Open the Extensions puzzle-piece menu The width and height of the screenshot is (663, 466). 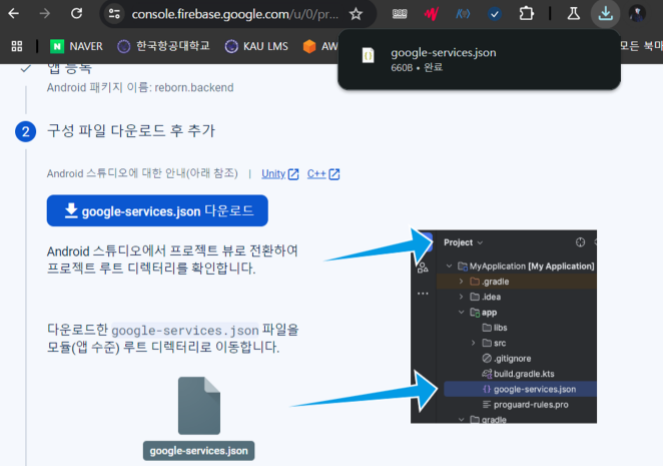[526, 14]
